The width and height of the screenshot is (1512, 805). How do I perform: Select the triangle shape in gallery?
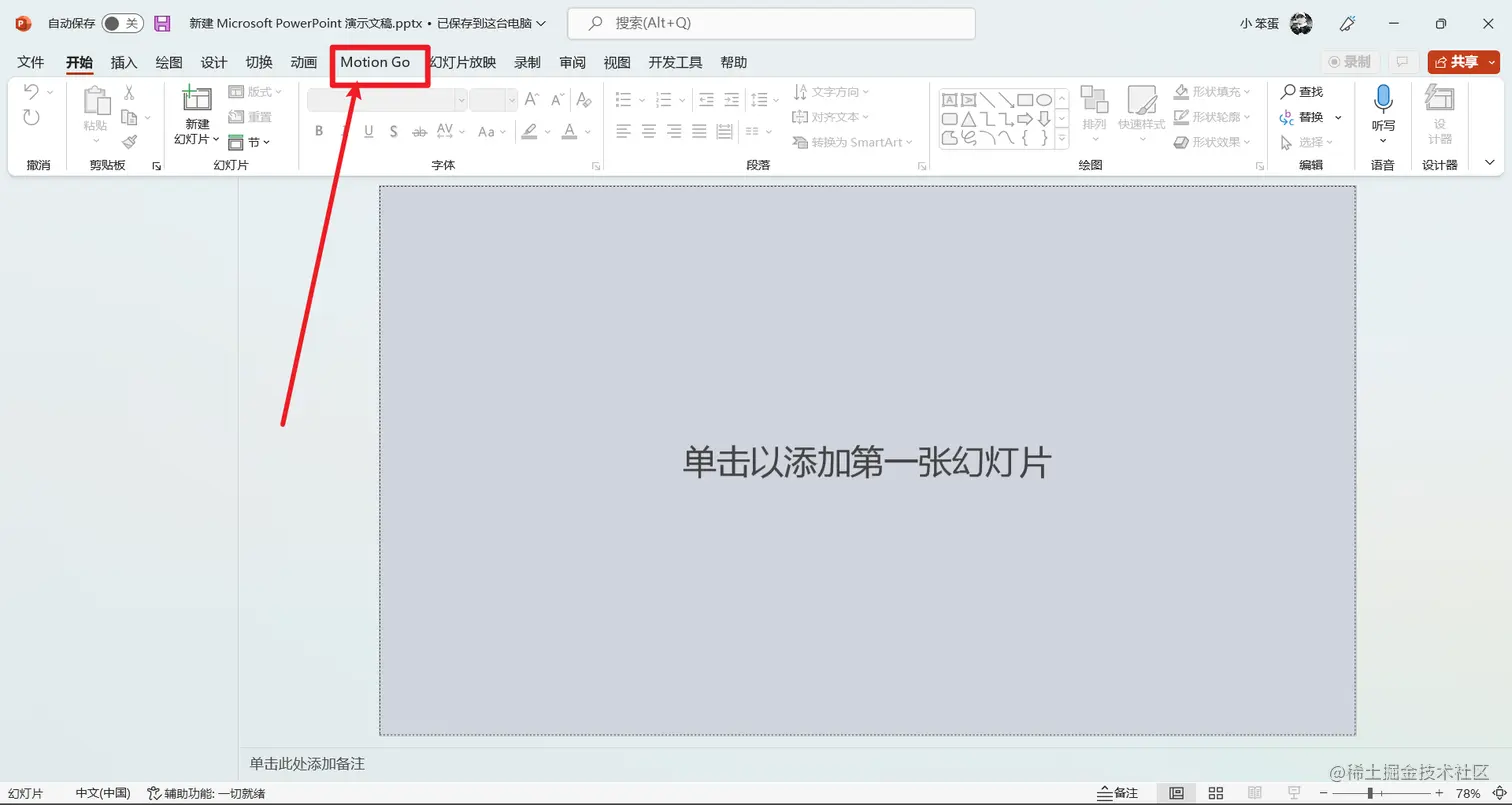tap(968, 119)
